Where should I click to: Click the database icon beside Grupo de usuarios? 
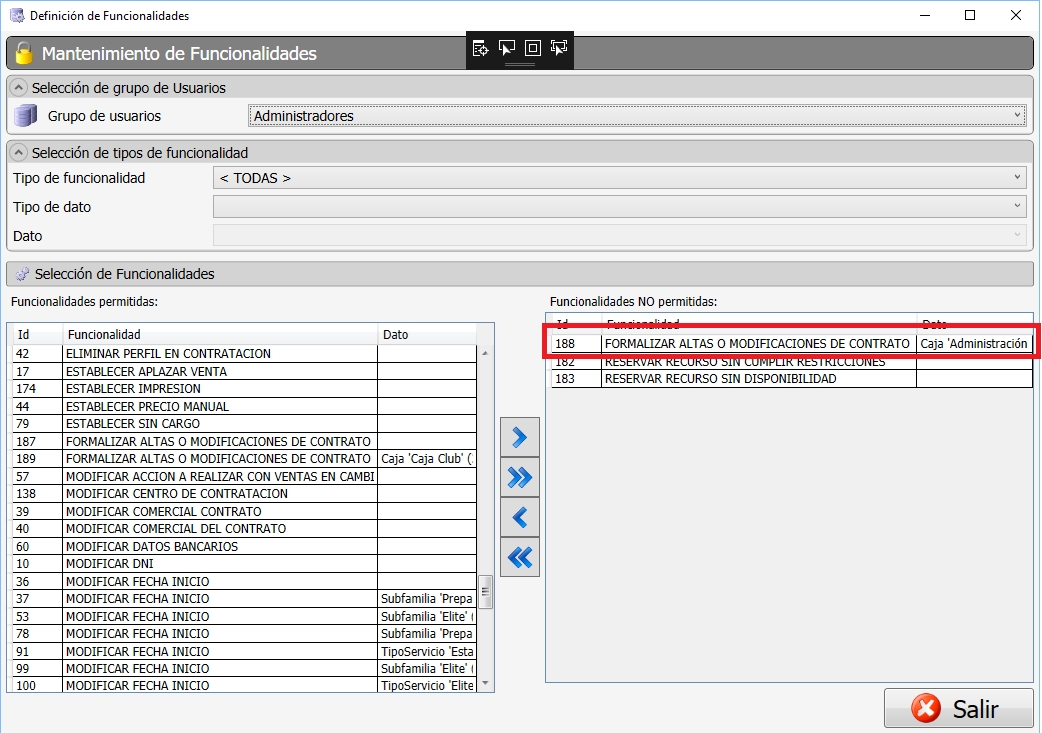pyautogui.click(x=25, y=116)
